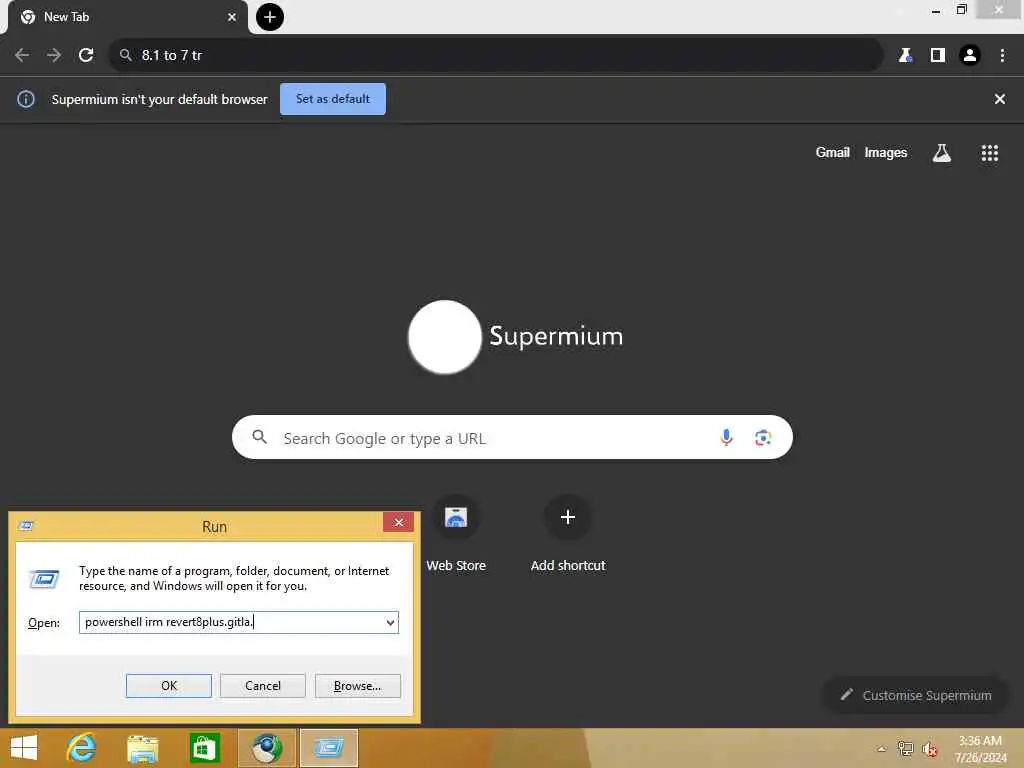Viewport: 1024px width, 768px height.
Task: Select the New Tab browser tab
Action: [127, 17]
